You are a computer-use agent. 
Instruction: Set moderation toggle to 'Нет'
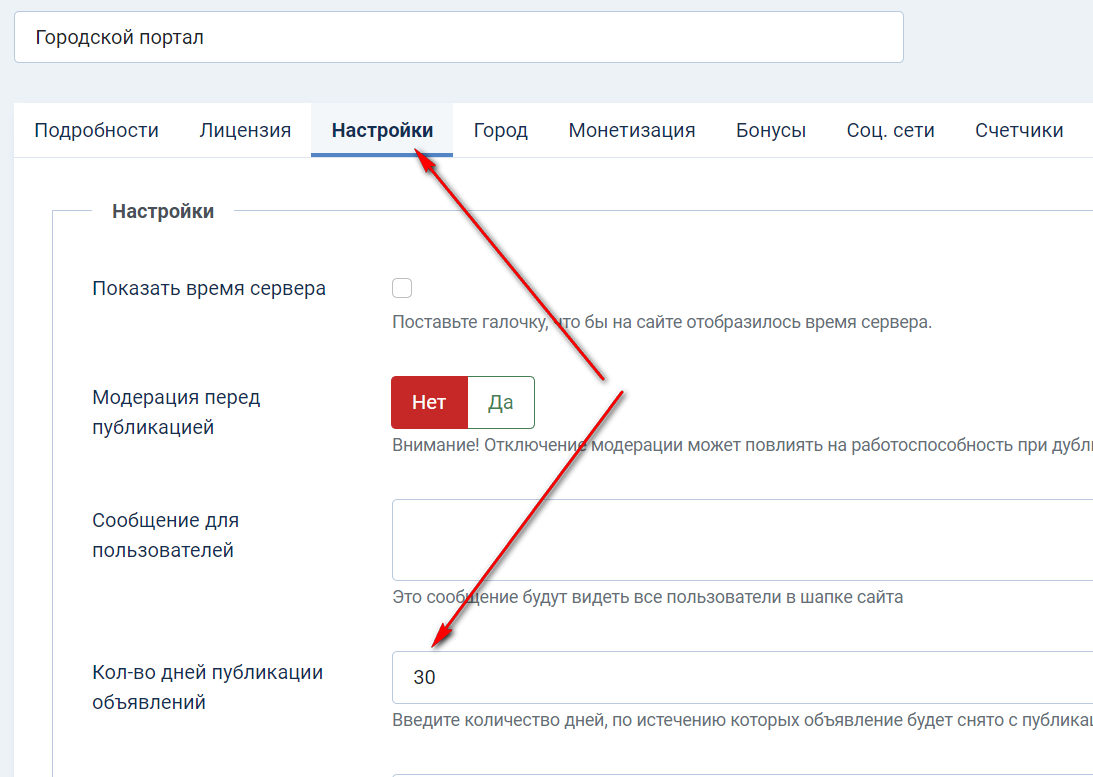(429, 402)
